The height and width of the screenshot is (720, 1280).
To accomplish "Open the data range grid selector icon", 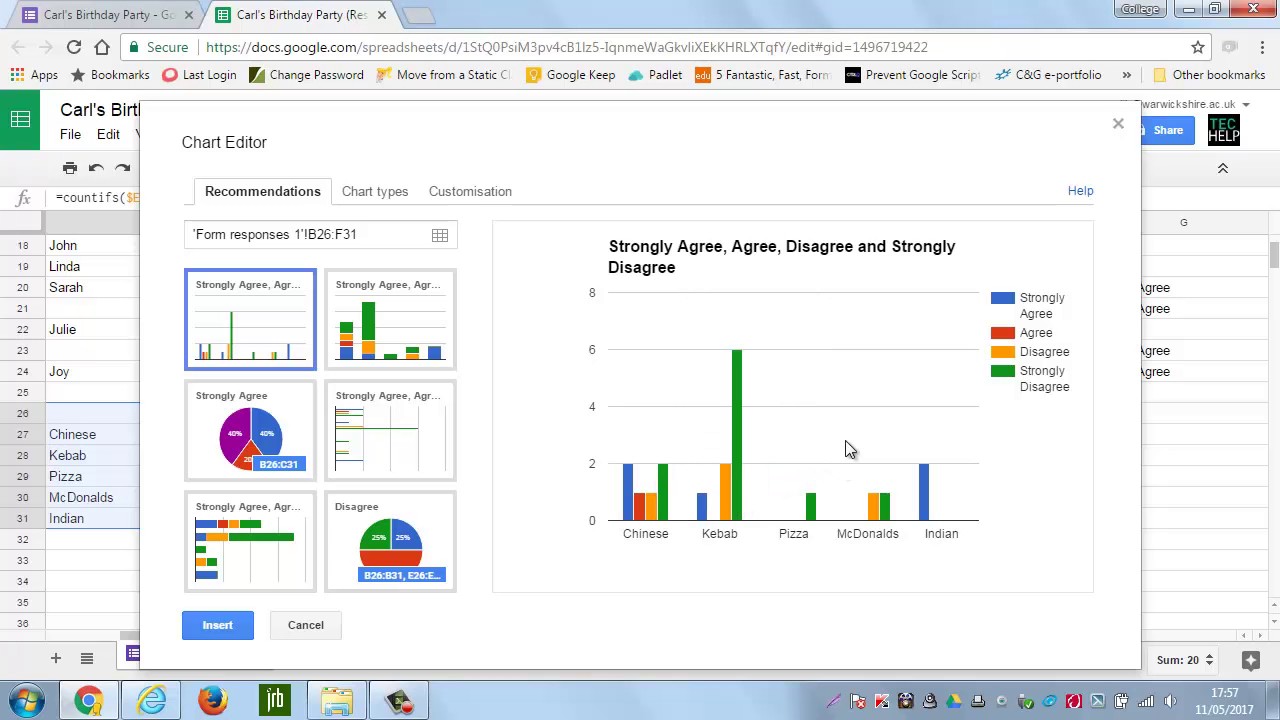I will click(440, 235).
